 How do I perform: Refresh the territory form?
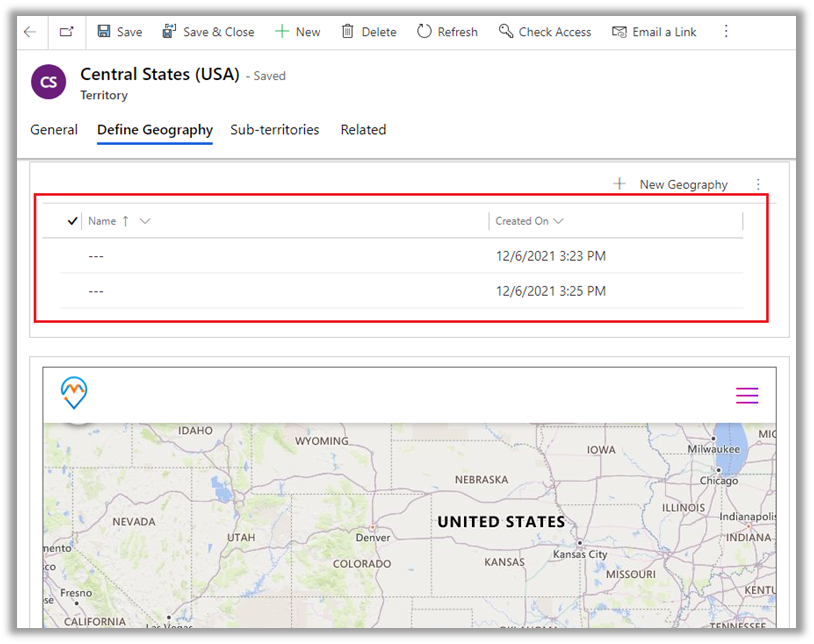coord(447,32)
